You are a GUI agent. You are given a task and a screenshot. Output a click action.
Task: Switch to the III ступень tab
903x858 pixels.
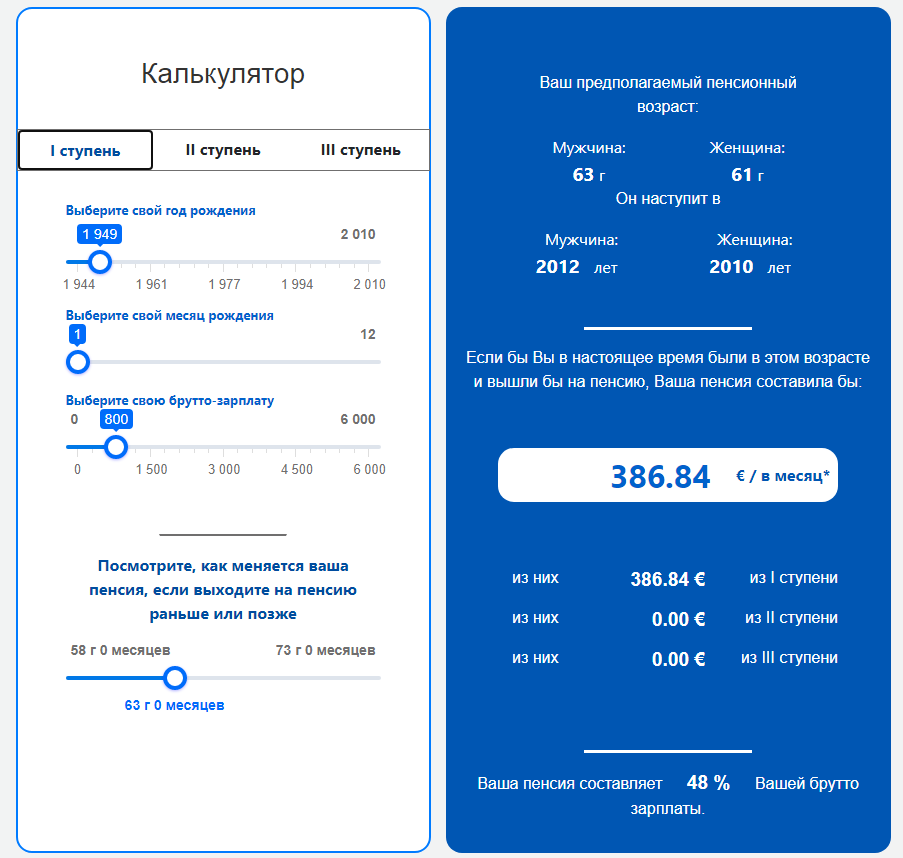[361, 149]
